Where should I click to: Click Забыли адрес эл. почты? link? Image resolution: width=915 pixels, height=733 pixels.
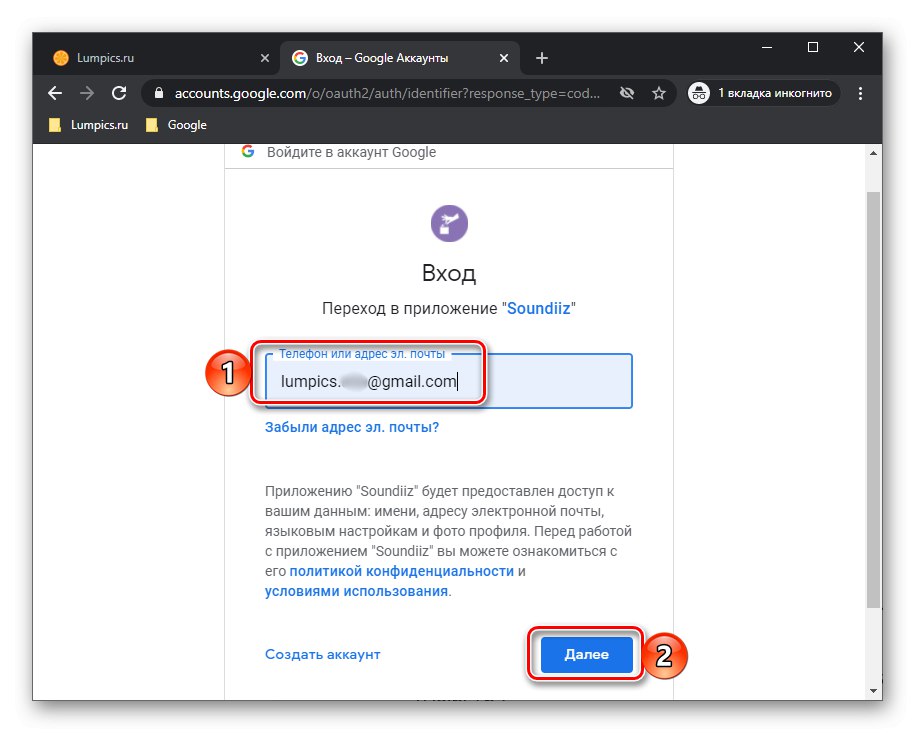coord(352,427)
